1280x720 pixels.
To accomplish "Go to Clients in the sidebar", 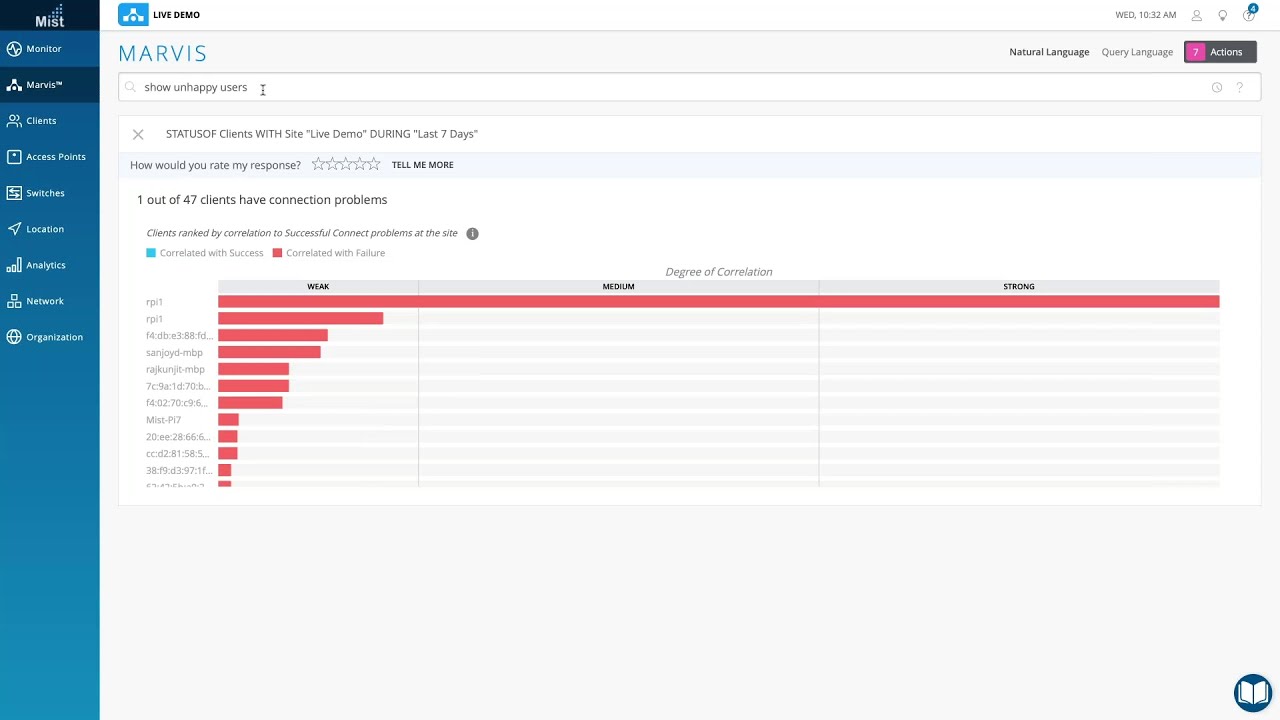I will [50, 121].
